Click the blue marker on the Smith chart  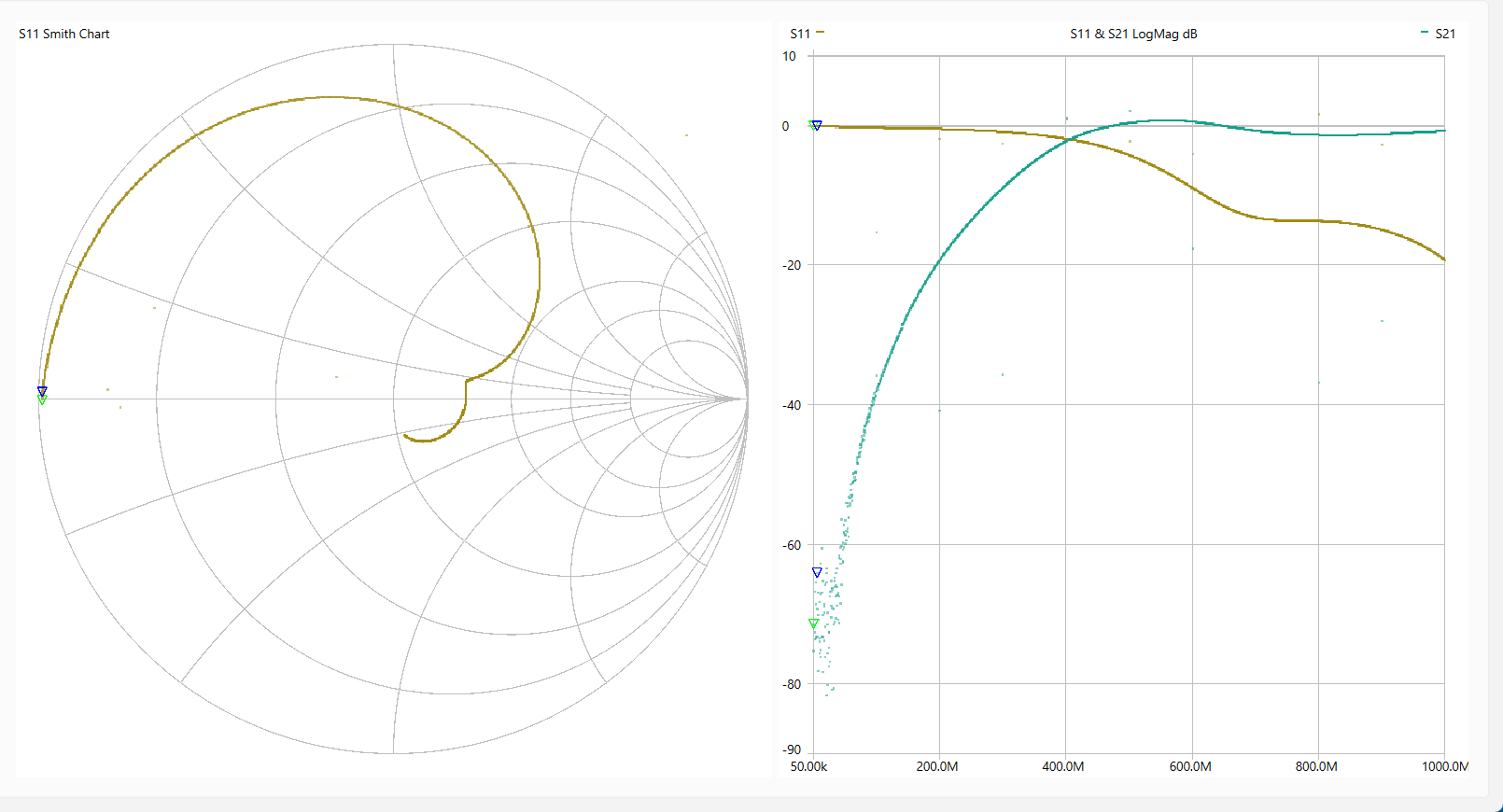point(42,391)
